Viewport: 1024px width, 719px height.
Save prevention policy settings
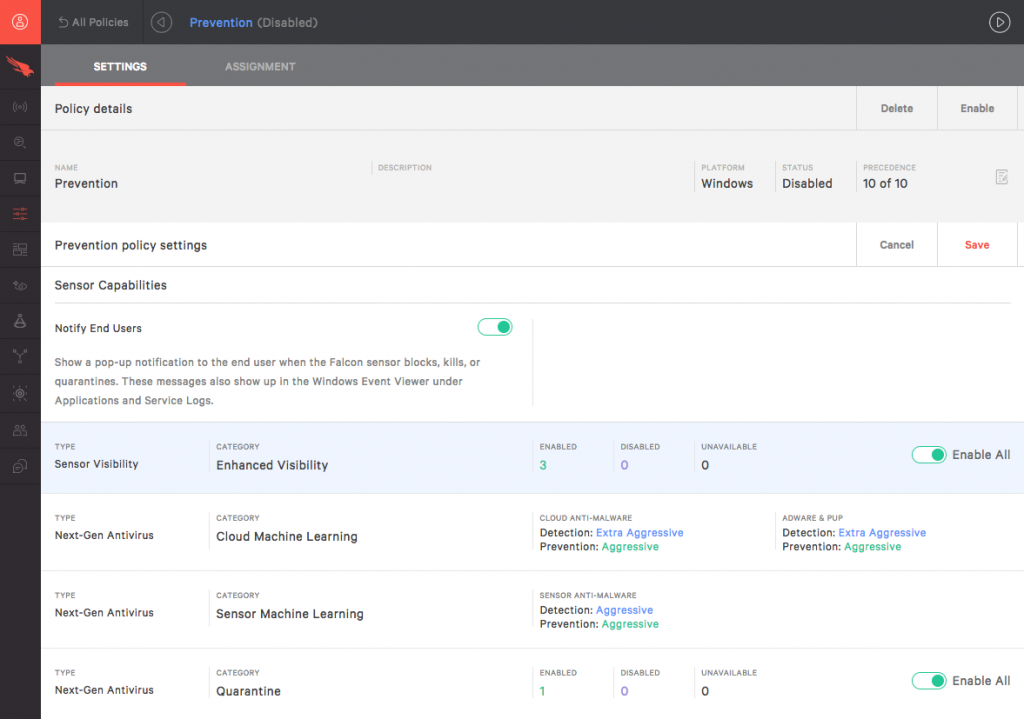pyautogui.click(x=977, y=245)
